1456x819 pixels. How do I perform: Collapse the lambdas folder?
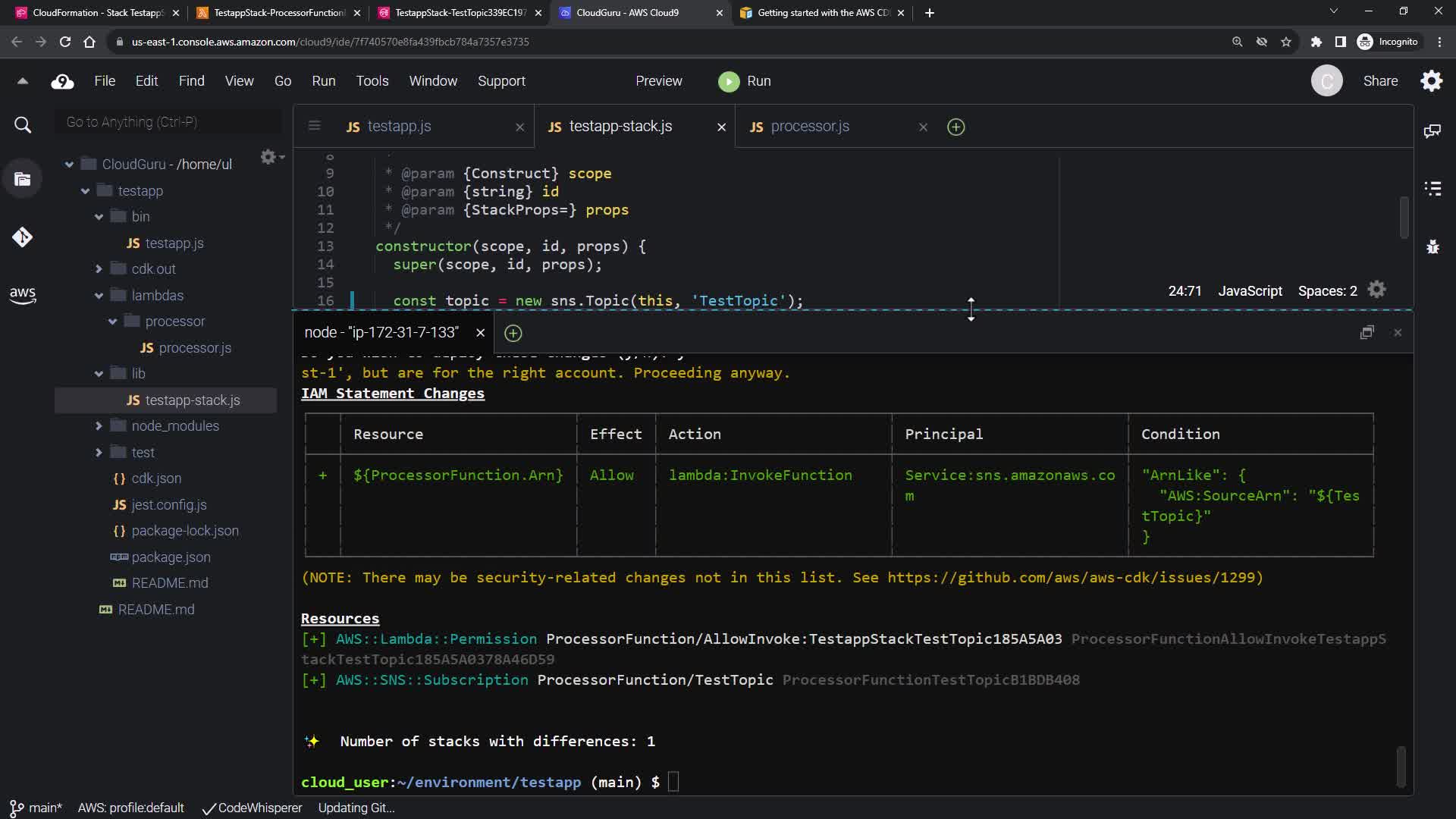coord(99,296)
